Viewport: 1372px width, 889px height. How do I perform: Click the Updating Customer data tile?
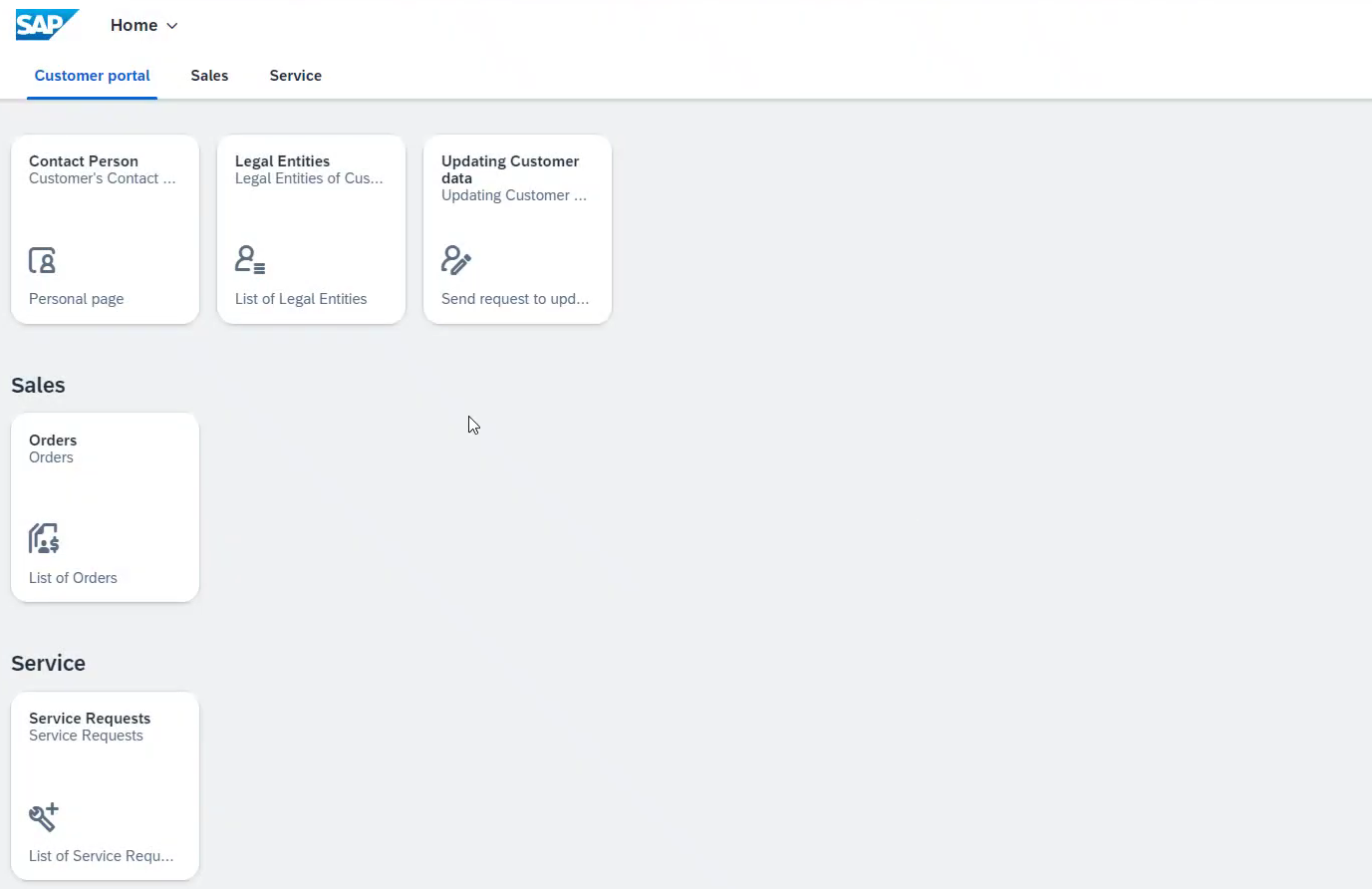point(517,228)
